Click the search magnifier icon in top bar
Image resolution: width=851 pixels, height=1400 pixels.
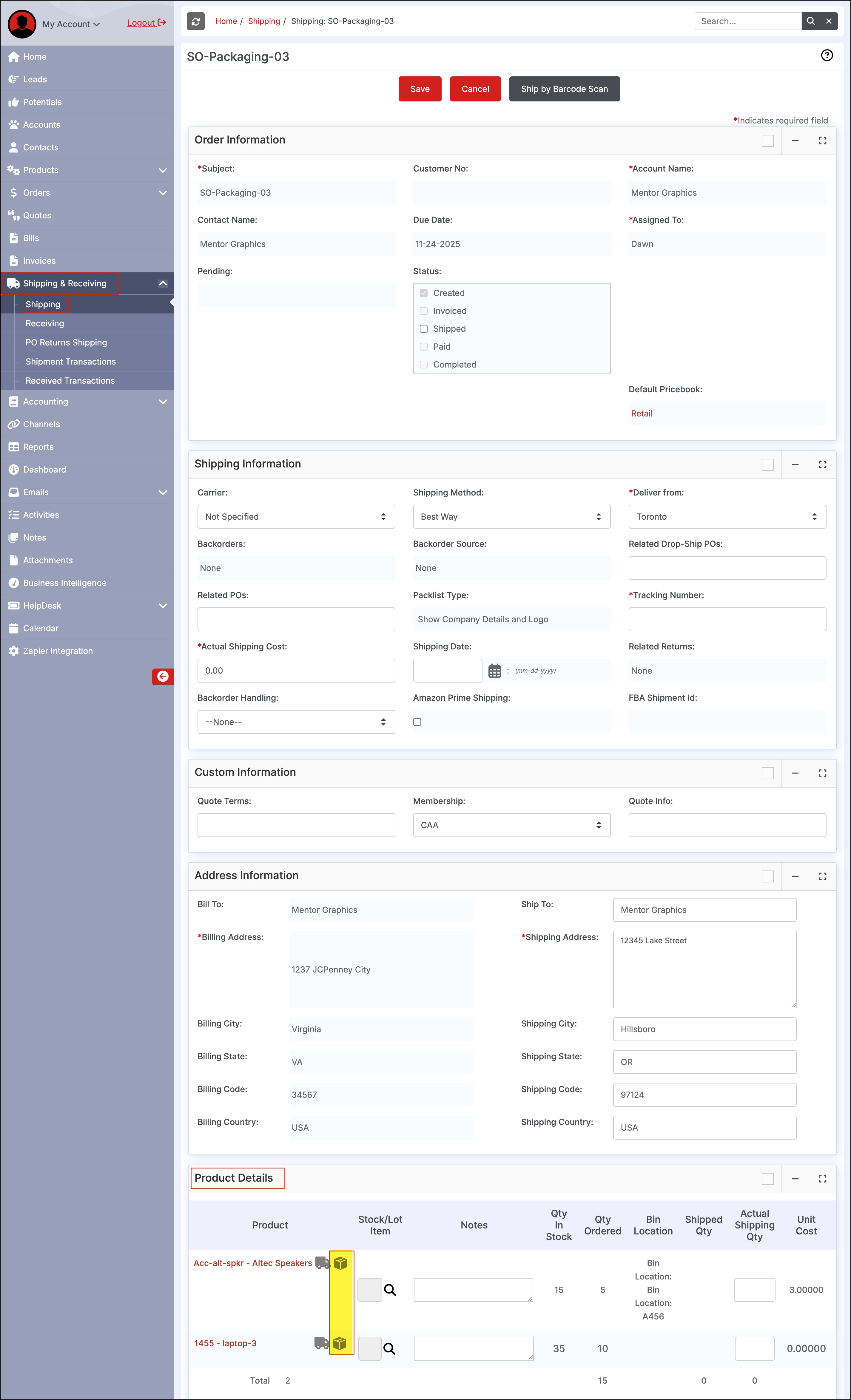coord(811,21)
